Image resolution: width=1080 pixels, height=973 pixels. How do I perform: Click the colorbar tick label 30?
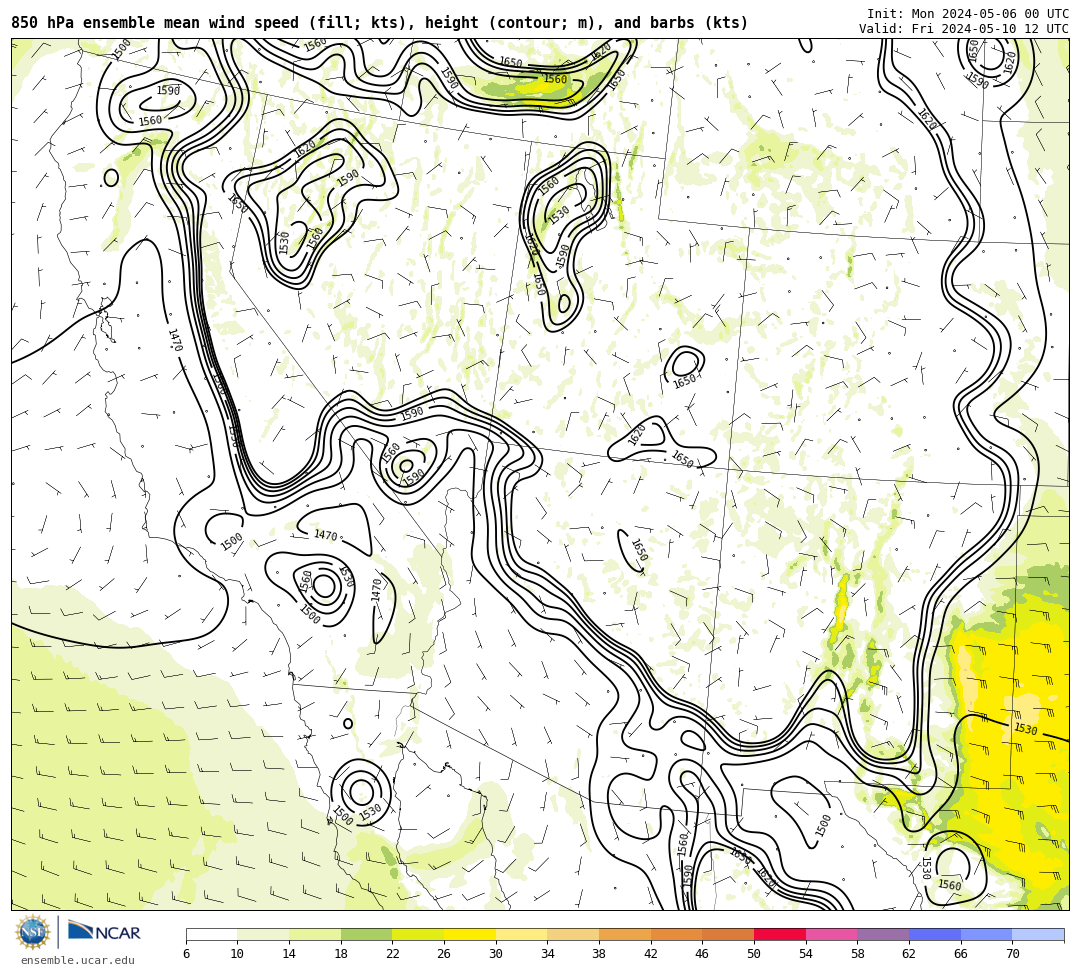point(496,954)
